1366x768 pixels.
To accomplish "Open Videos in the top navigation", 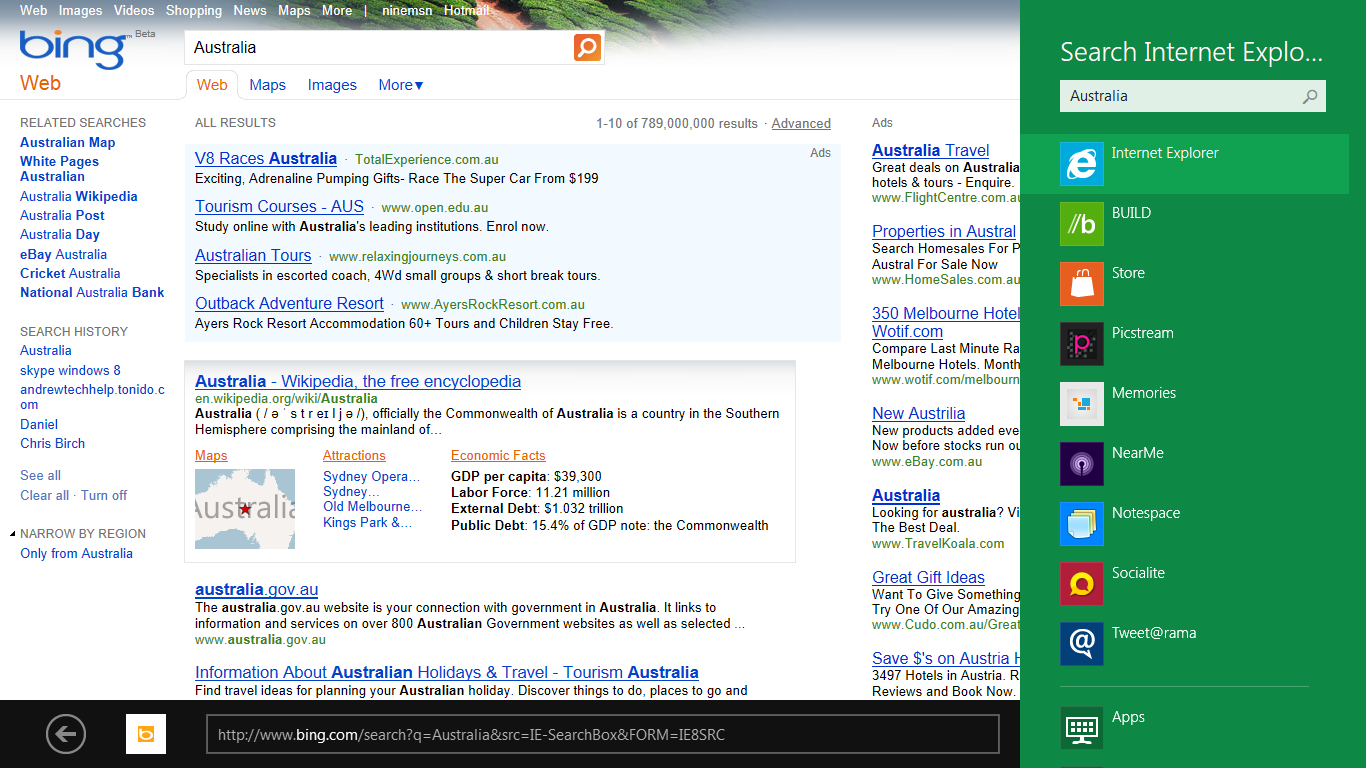I will [134, 10].
